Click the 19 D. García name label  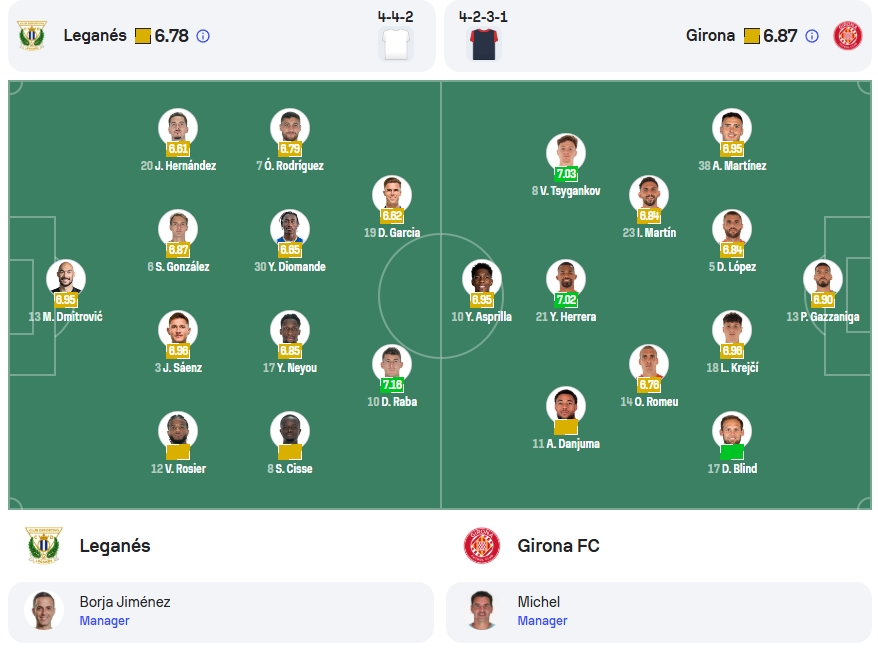pos(392,233)
